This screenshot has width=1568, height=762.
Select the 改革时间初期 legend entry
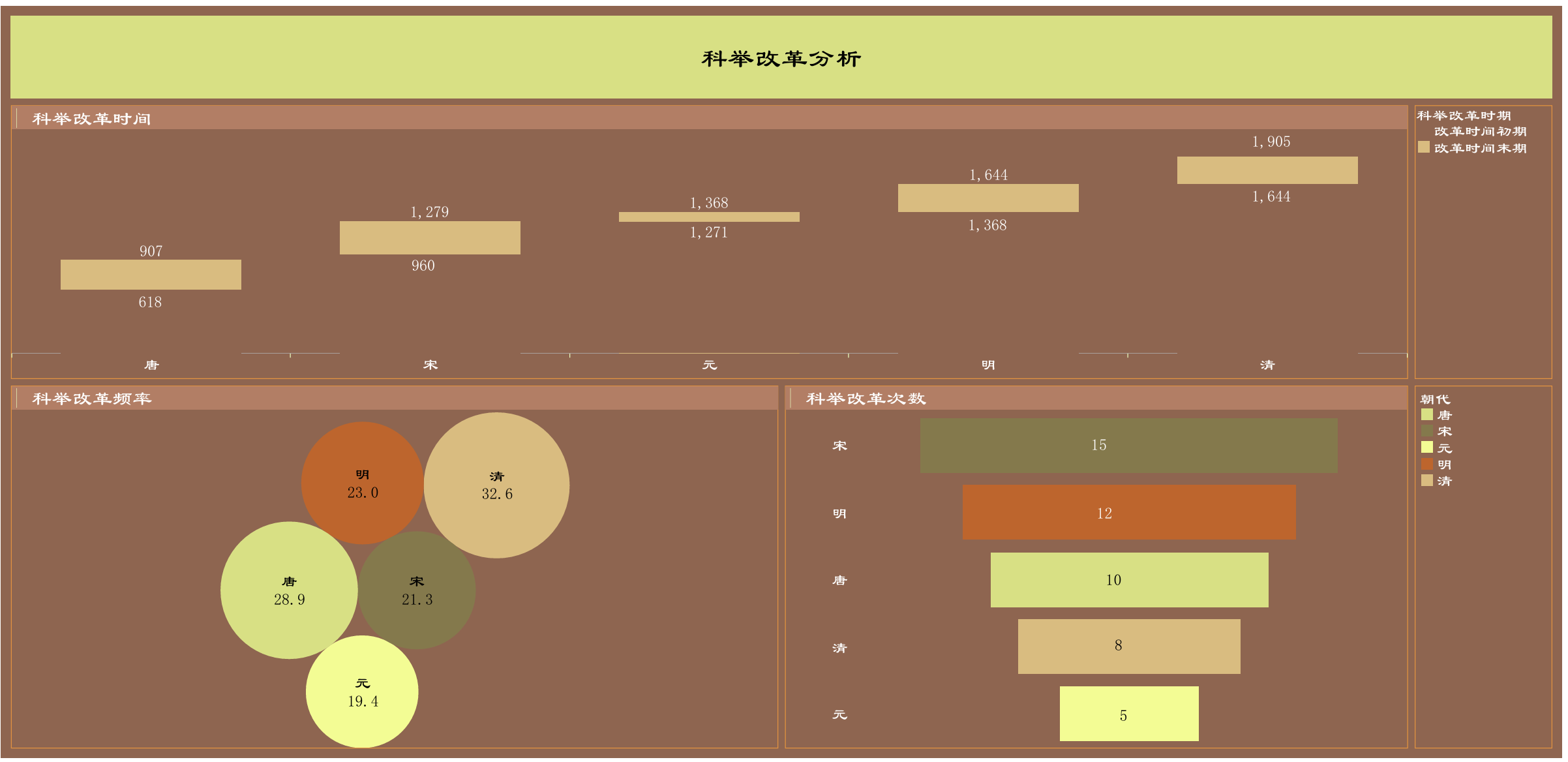tap(1479, 131)
